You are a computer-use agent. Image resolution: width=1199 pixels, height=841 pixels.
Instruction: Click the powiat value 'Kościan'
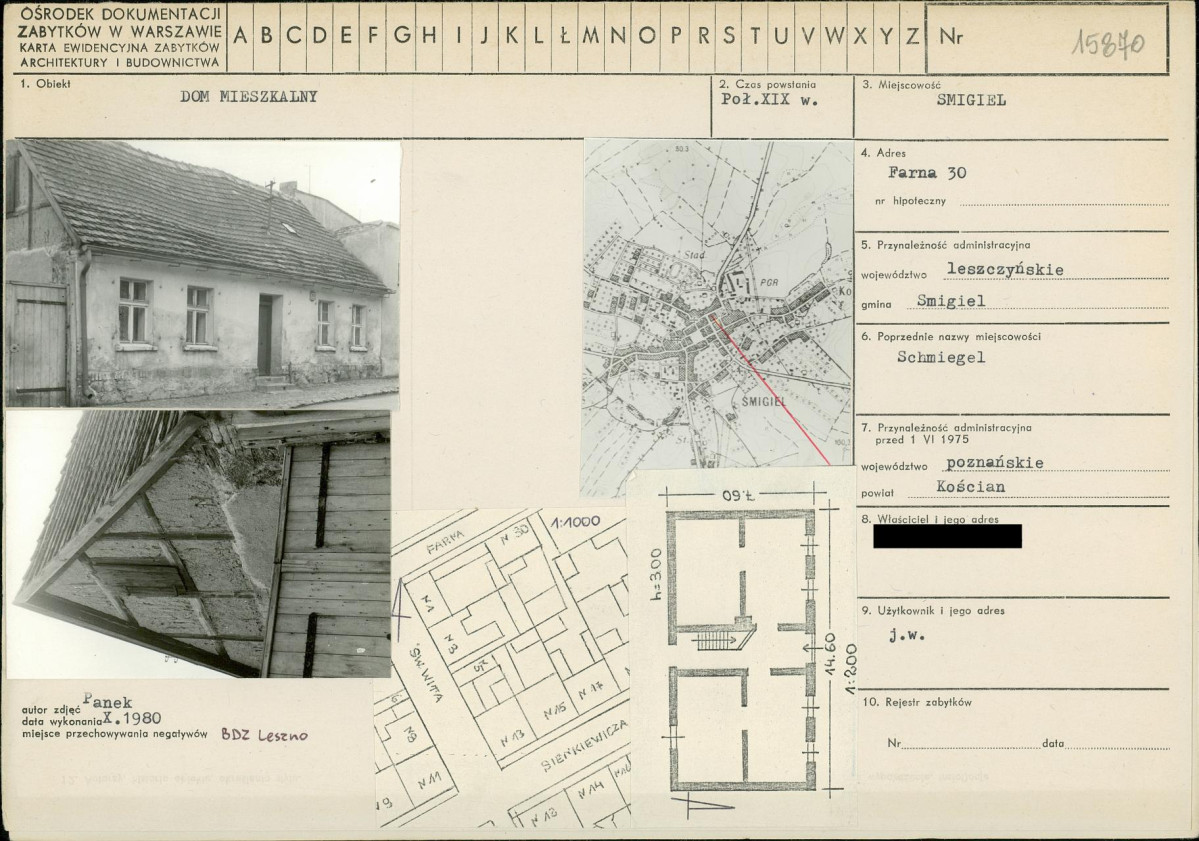[970, 486]
